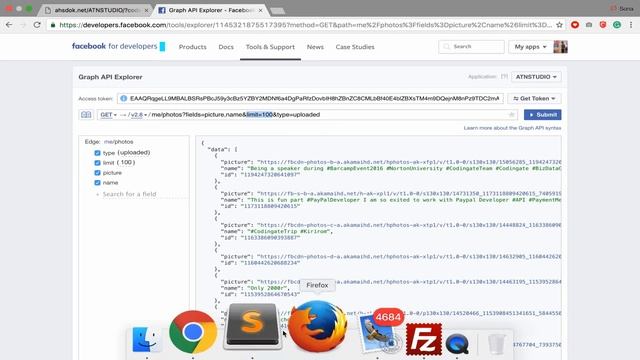Open the green circle extension icon
Image resolution: width=640 pixels, height=360 pixels.
point(617,25)
